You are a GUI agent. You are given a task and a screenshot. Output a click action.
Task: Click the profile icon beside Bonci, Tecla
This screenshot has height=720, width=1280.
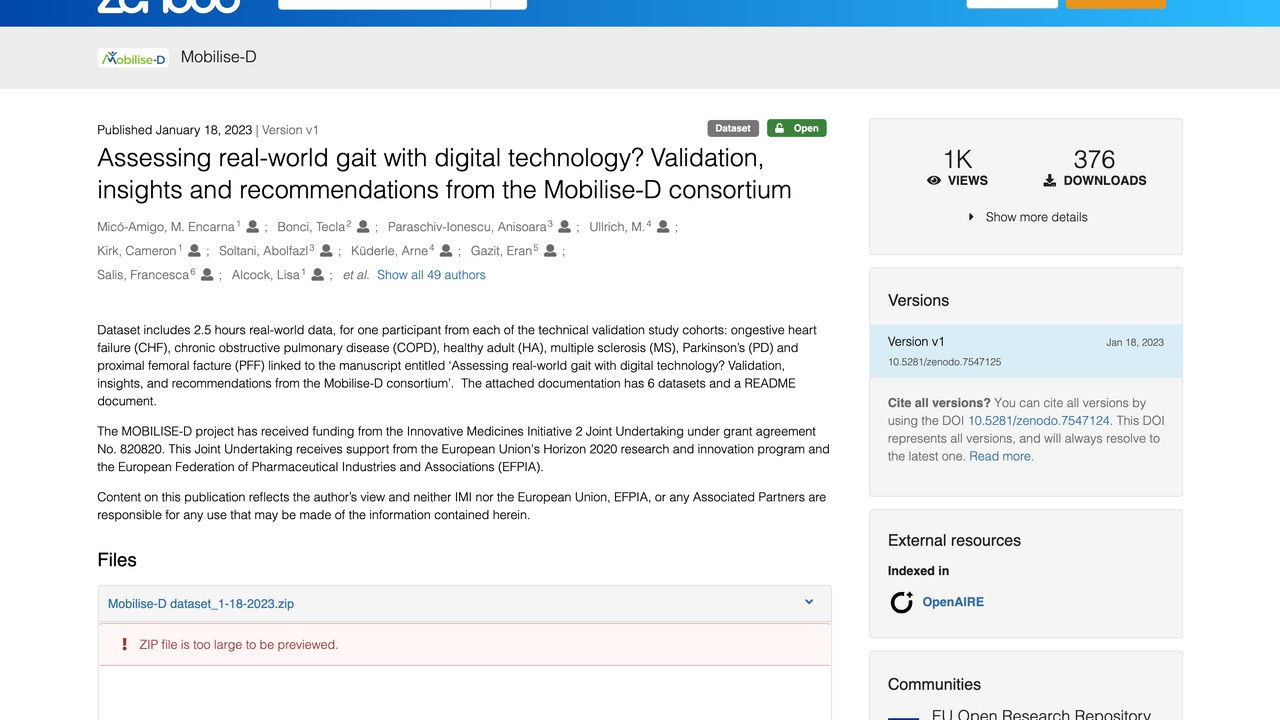click(363, 227)
